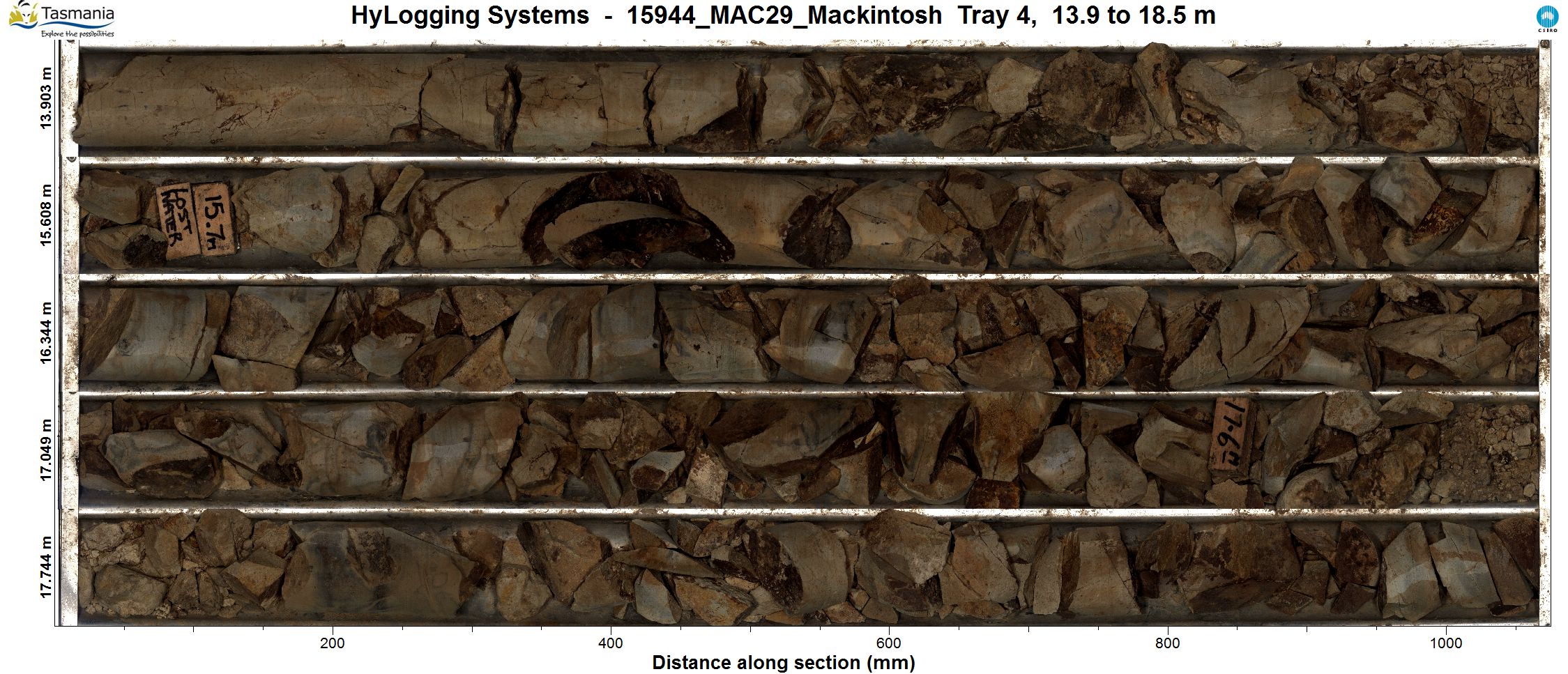Click the HyLogging Systems tray title
The height and width of the screenshot is (674, 1568).
click(x=782, y=15)
